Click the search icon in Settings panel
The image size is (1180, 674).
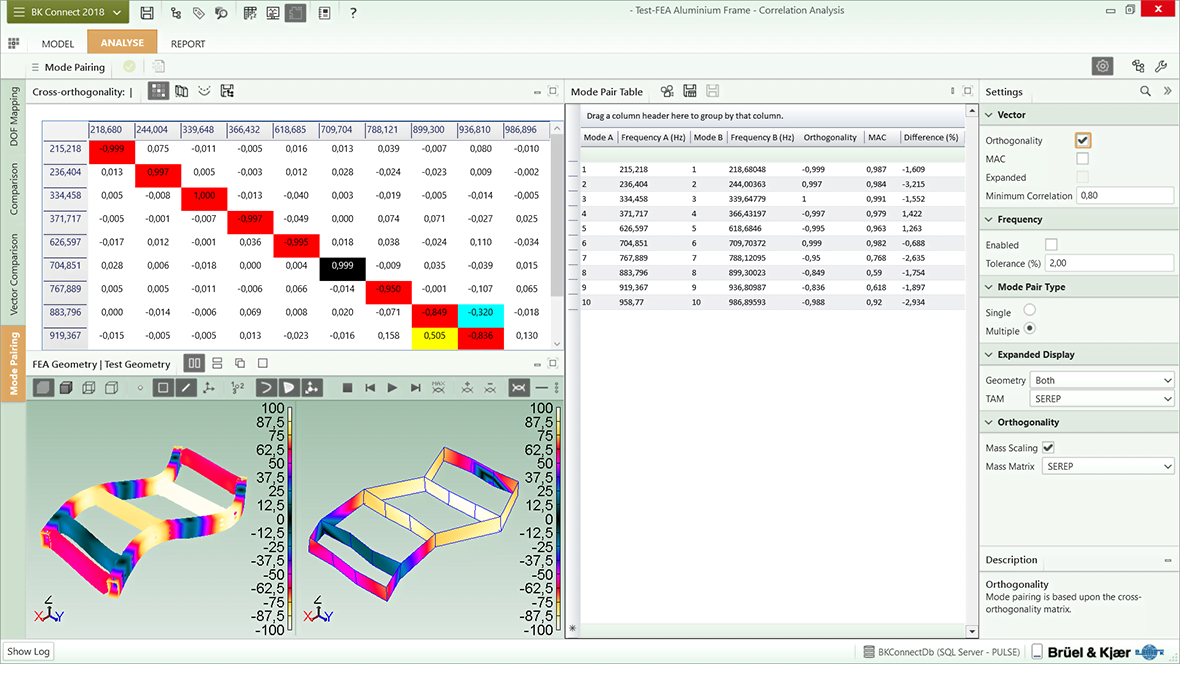tap(1145, 91)
